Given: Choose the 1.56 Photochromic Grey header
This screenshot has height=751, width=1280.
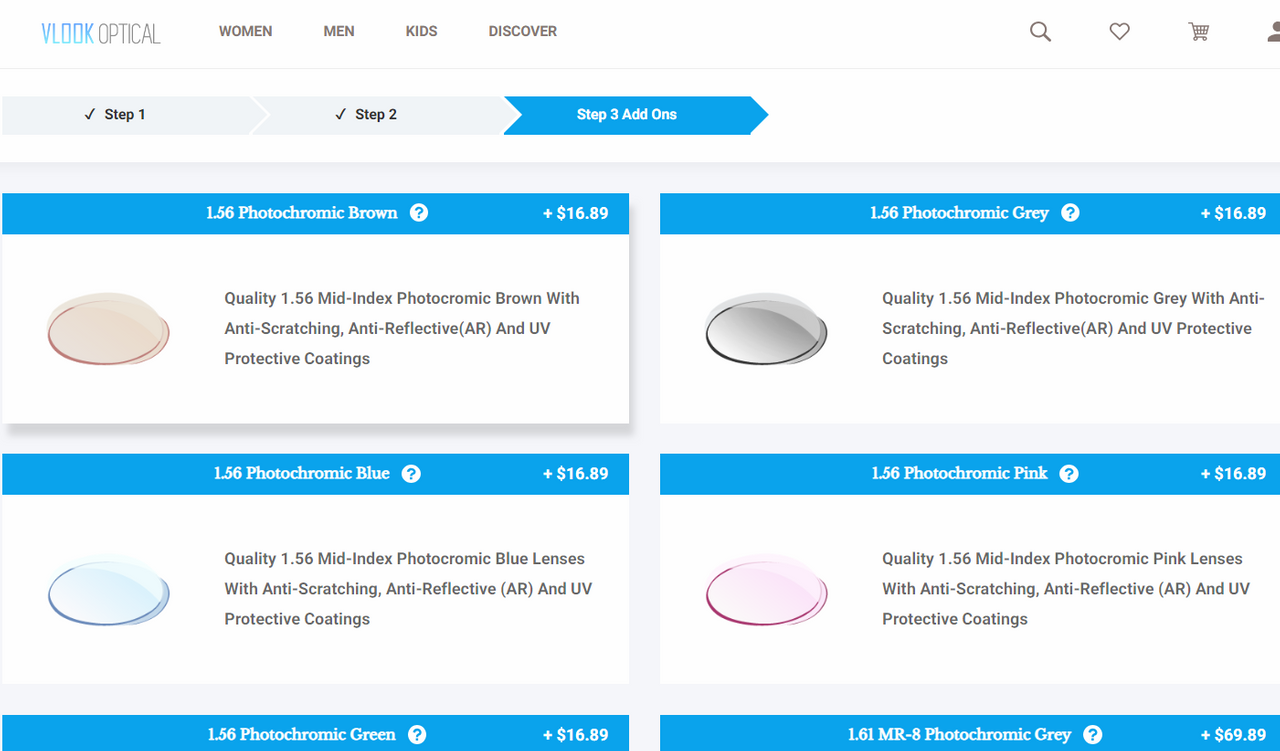Looking at the screenshot, I should point(970,214).
